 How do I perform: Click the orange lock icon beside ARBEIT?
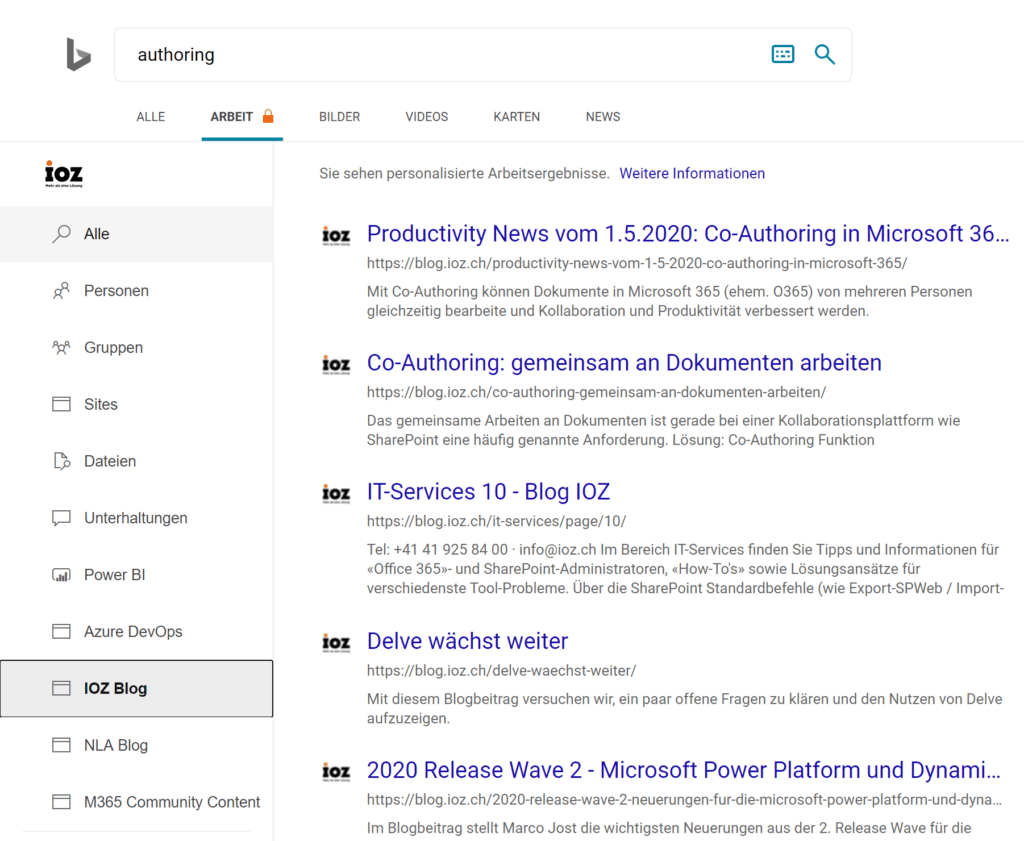268,116
